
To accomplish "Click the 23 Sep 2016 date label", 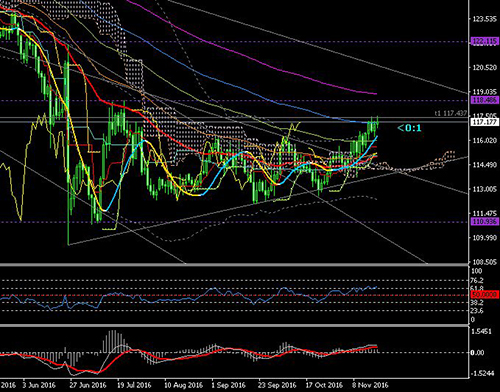I will pos(277,385).
